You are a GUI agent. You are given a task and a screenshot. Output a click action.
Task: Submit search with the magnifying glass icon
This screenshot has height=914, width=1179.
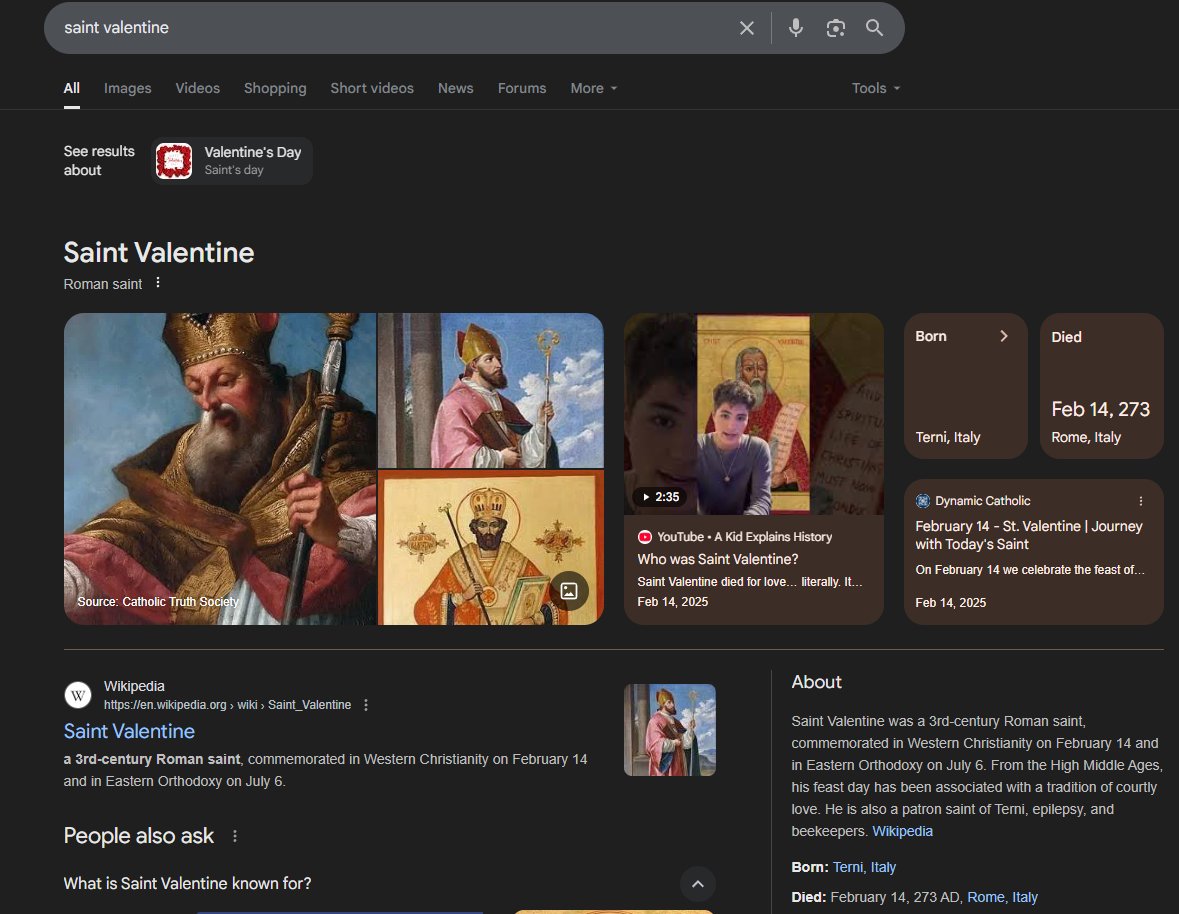click(874, 28)
